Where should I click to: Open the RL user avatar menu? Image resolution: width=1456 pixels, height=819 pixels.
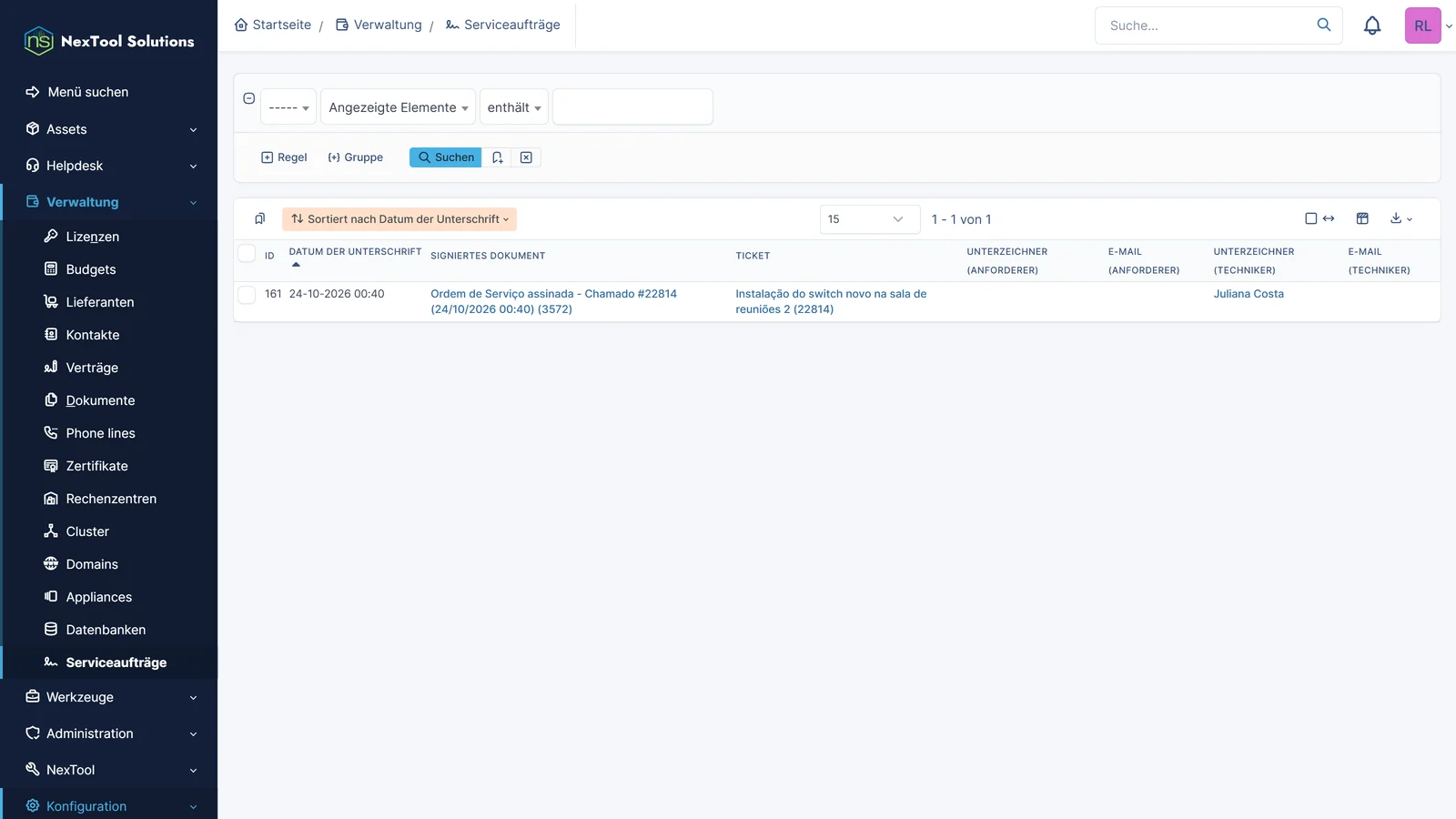pos(1422,25)
